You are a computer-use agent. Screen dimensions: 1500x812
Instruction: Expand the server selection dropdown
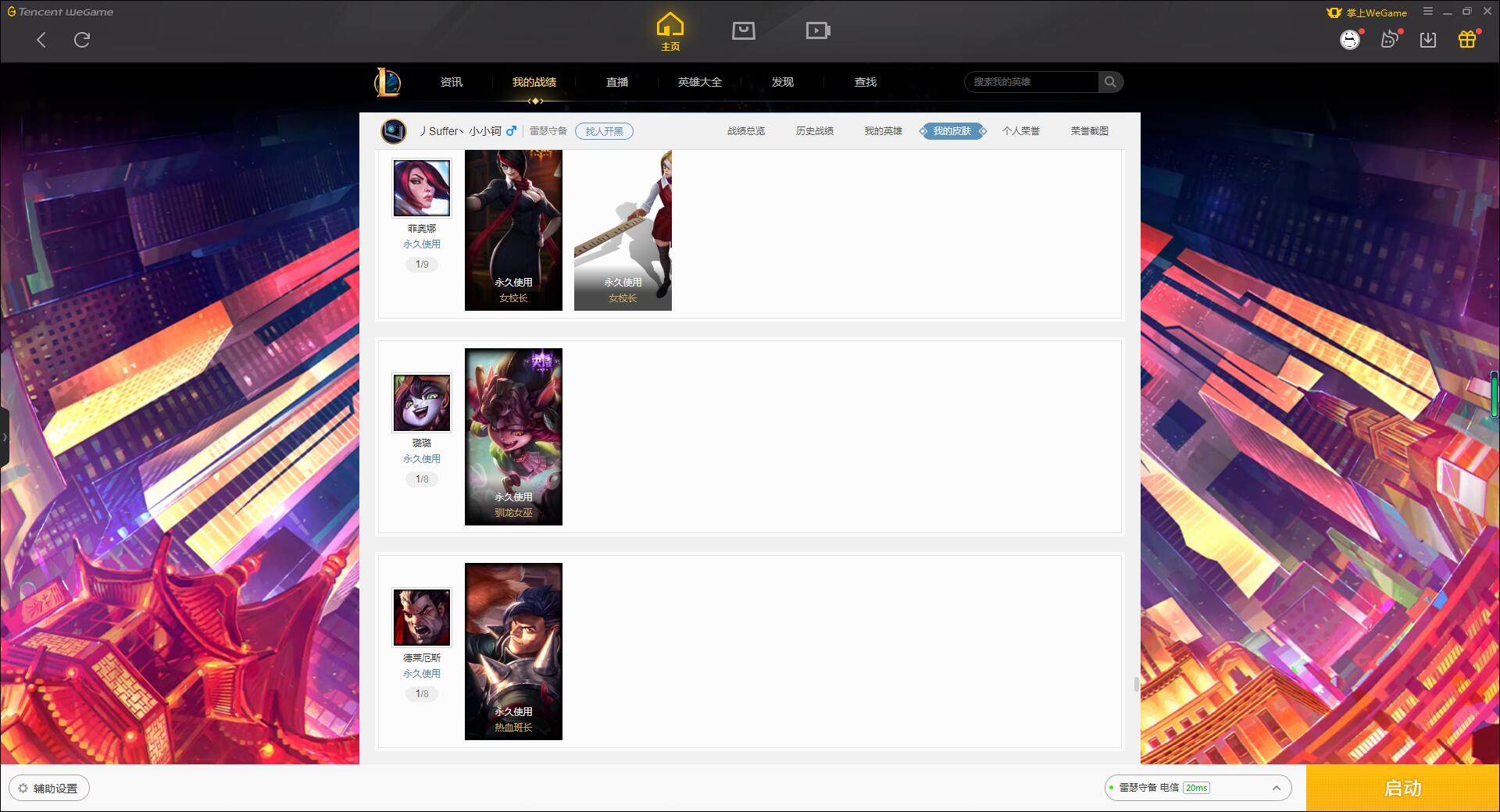tap(1276, 789)
